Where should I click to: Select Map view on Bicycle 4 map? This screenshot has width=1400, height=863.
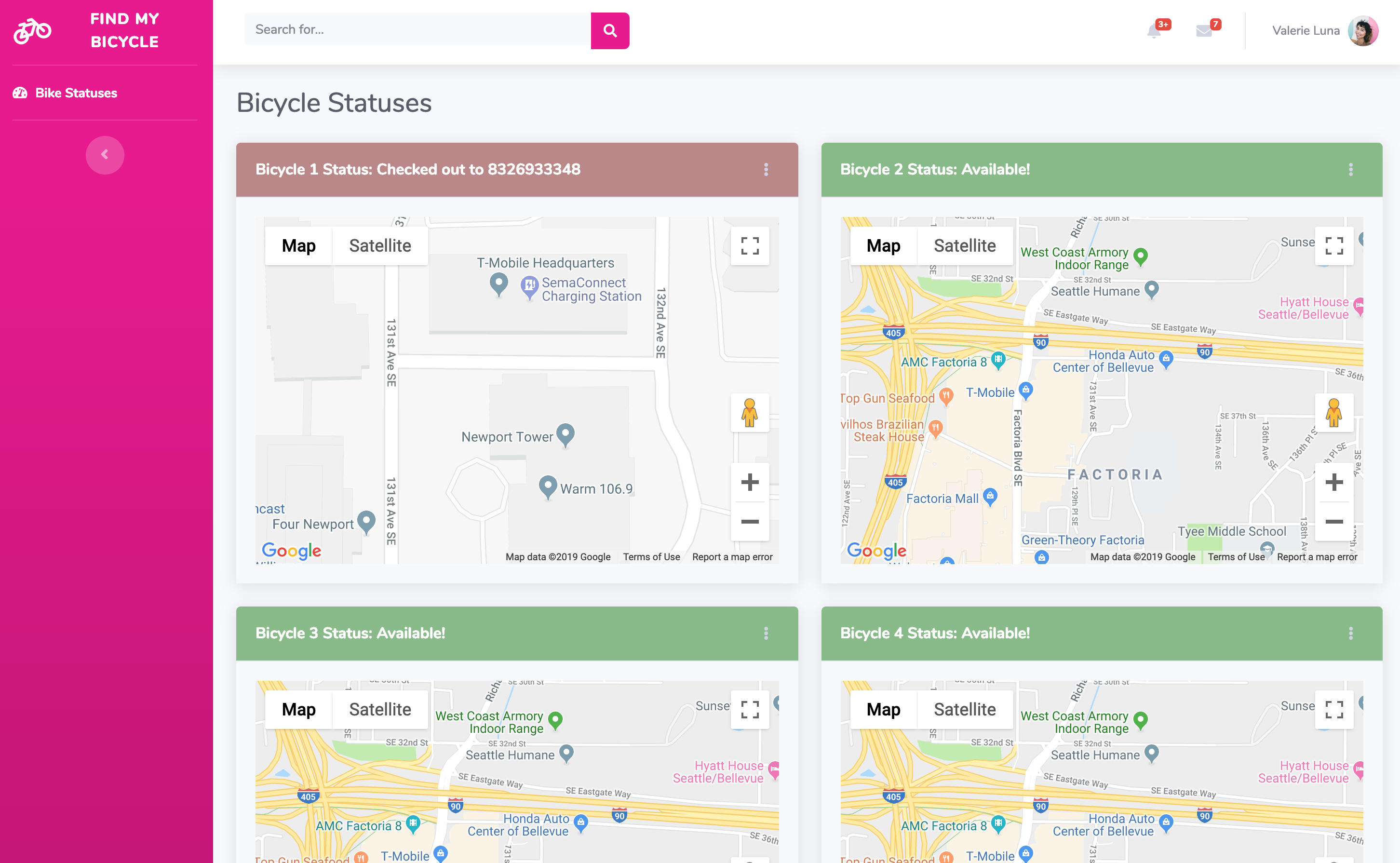click(x=883, y=710)
